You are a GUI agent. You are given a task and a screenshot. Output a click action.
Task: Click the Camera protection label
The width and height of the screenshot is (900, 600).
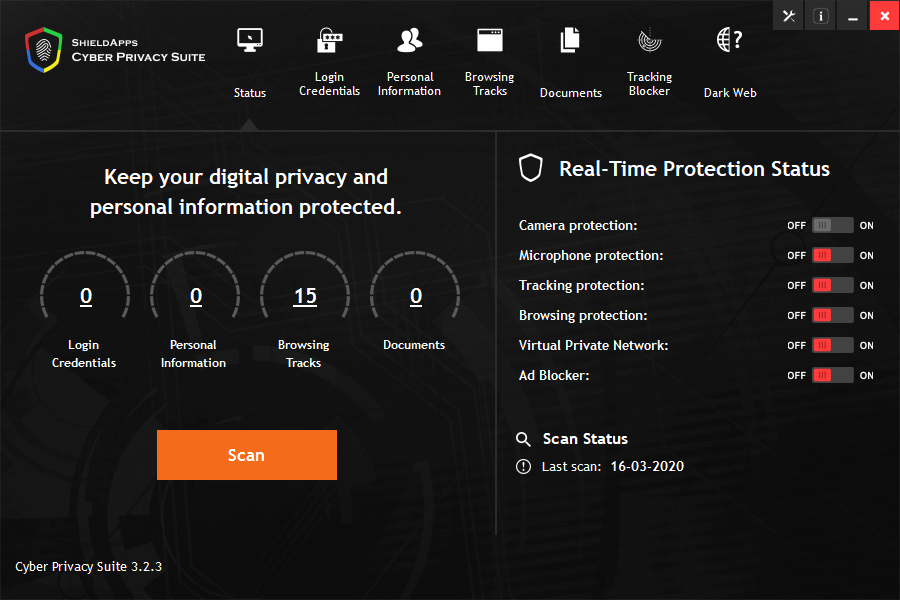(578, 226)
